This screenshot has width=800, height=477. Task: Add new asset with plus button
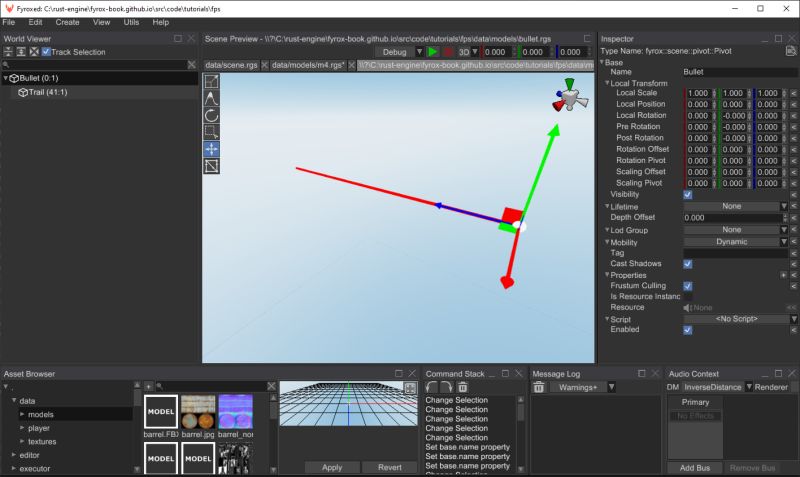click(148, 386)
